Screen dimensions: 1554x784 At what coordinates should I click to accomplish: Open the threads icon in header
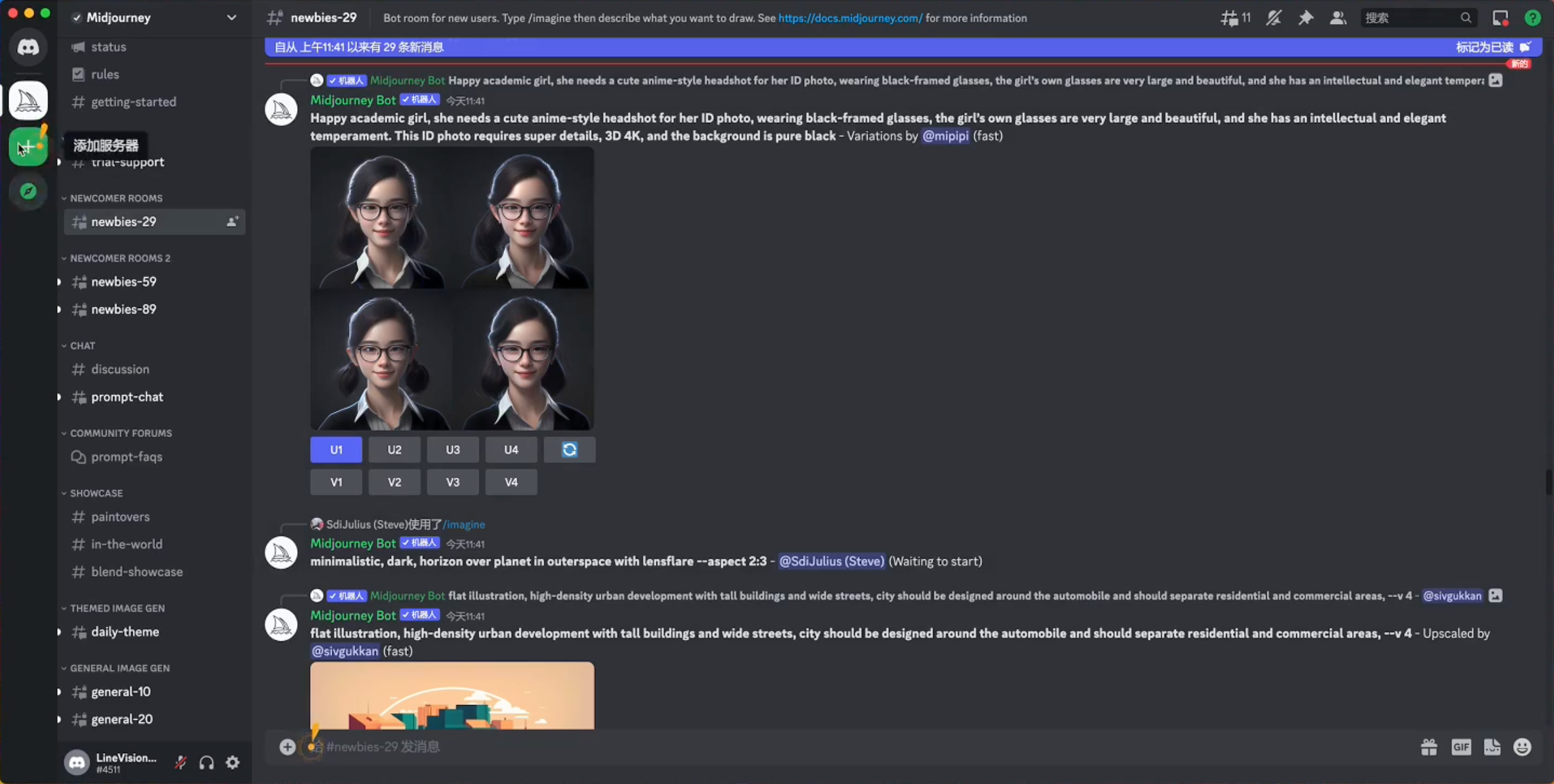(x=1229, y=18)
